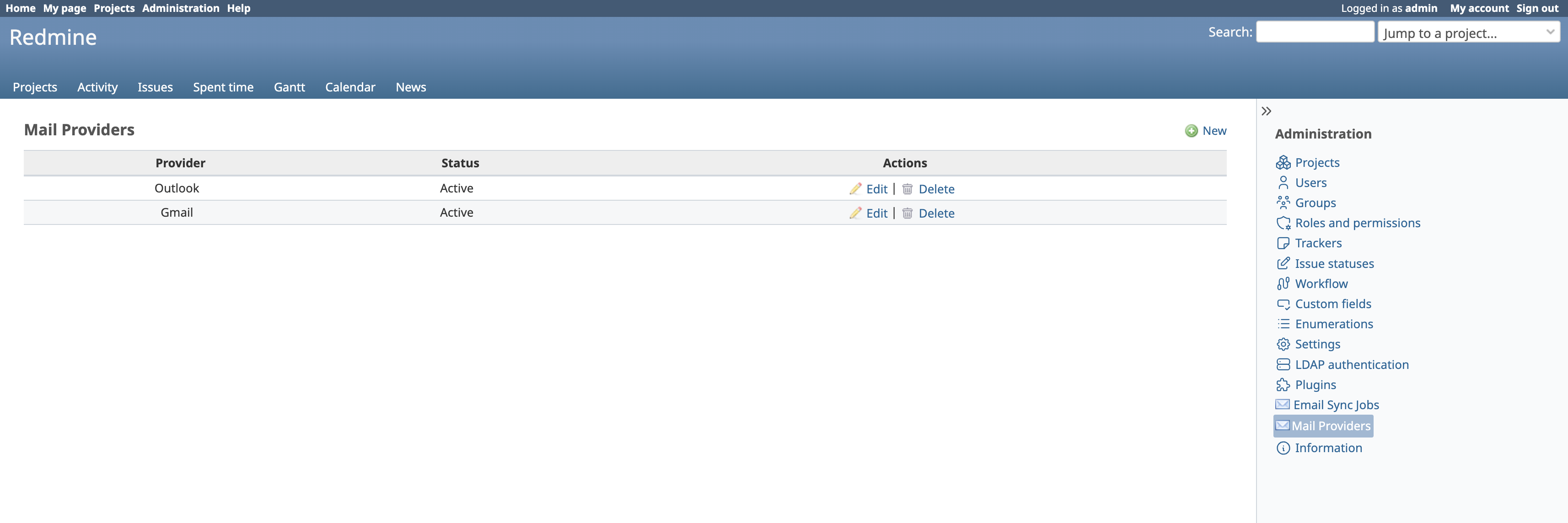Click the trash icon in the Gmail row
1568x523 pixels.
tap(907, 213)
